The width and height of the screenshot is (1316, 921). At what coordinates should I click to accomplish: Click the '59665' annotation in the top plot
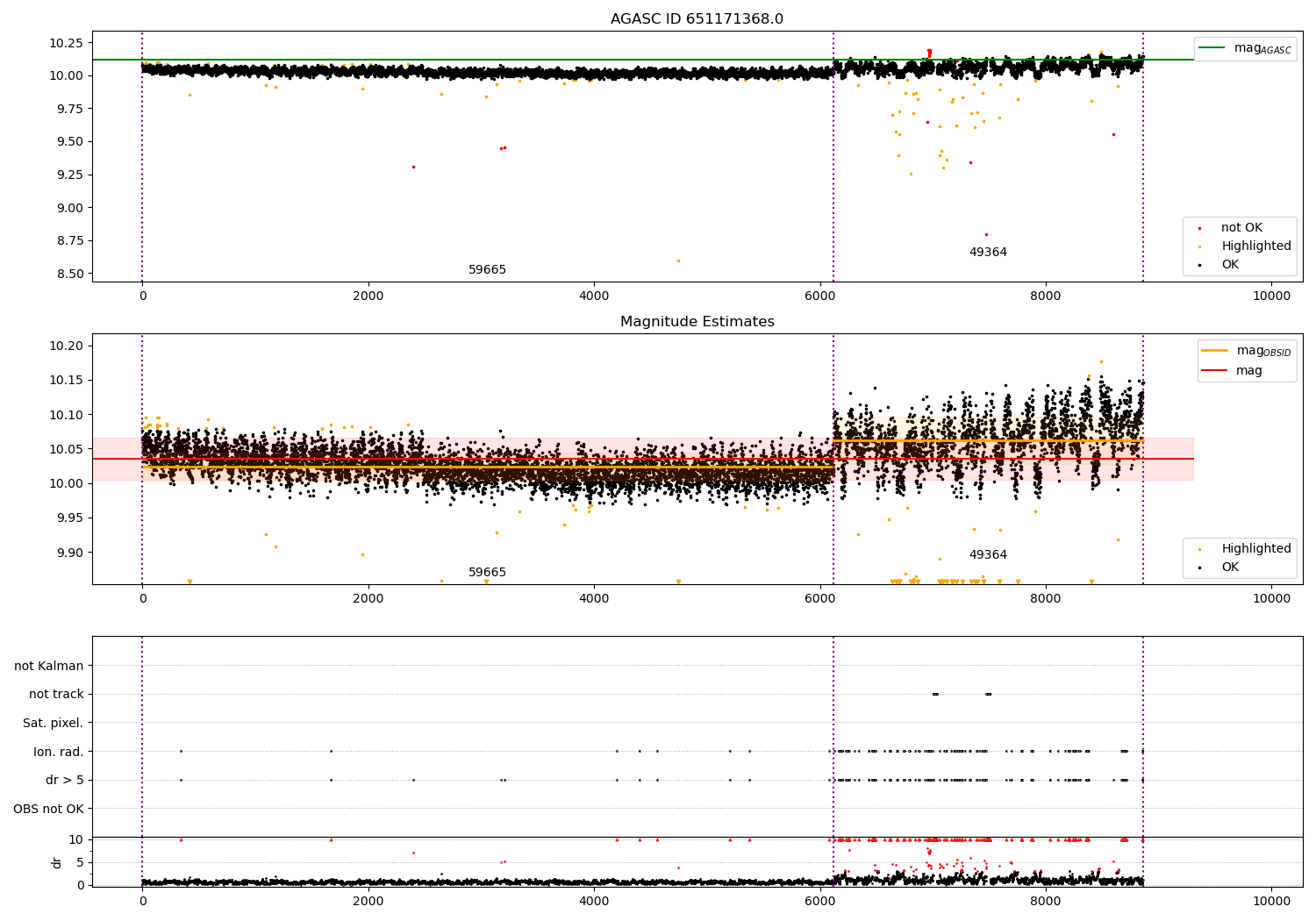point(487,270)
